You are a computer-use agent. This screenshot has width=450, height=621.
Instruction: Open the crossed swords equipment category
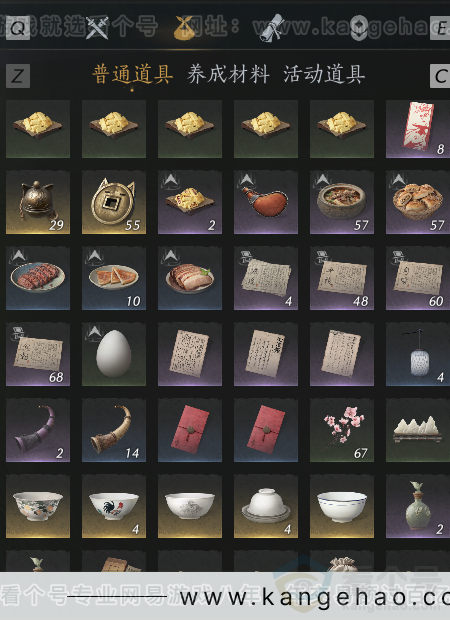click(x=97, y=29)
